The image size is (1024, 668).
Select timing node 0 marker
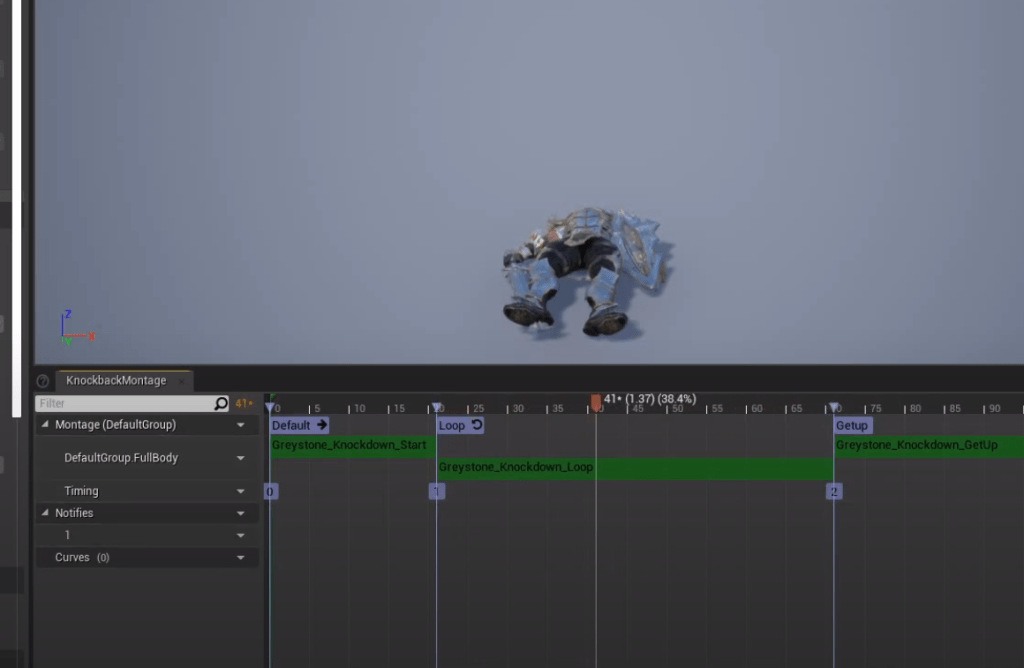[x=270, y=491]
